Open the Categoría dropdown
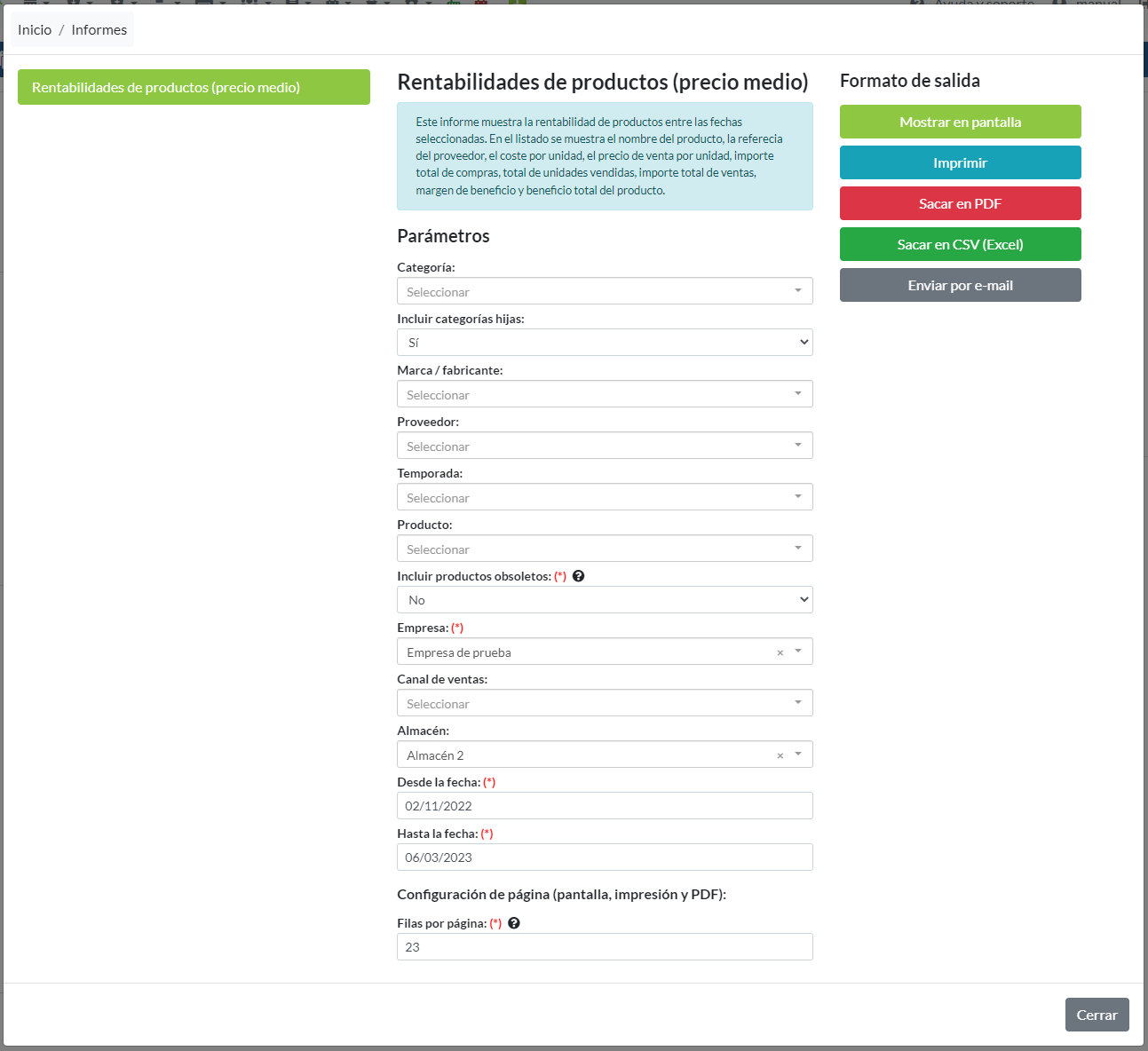Screen dimensions: 1148x1051 [604, 291]
